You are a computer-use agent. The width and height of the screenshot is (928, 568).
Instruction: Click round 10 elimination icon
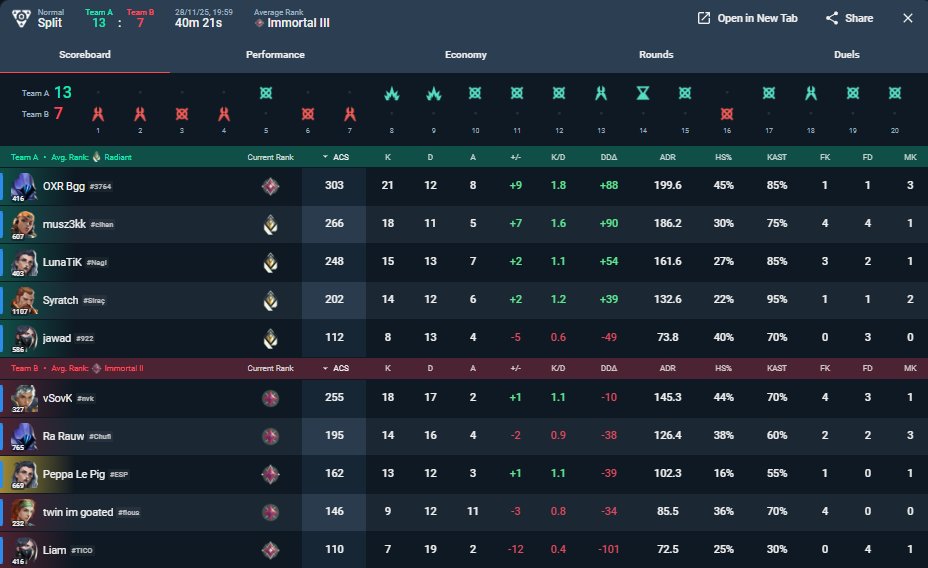click(475, 93)
